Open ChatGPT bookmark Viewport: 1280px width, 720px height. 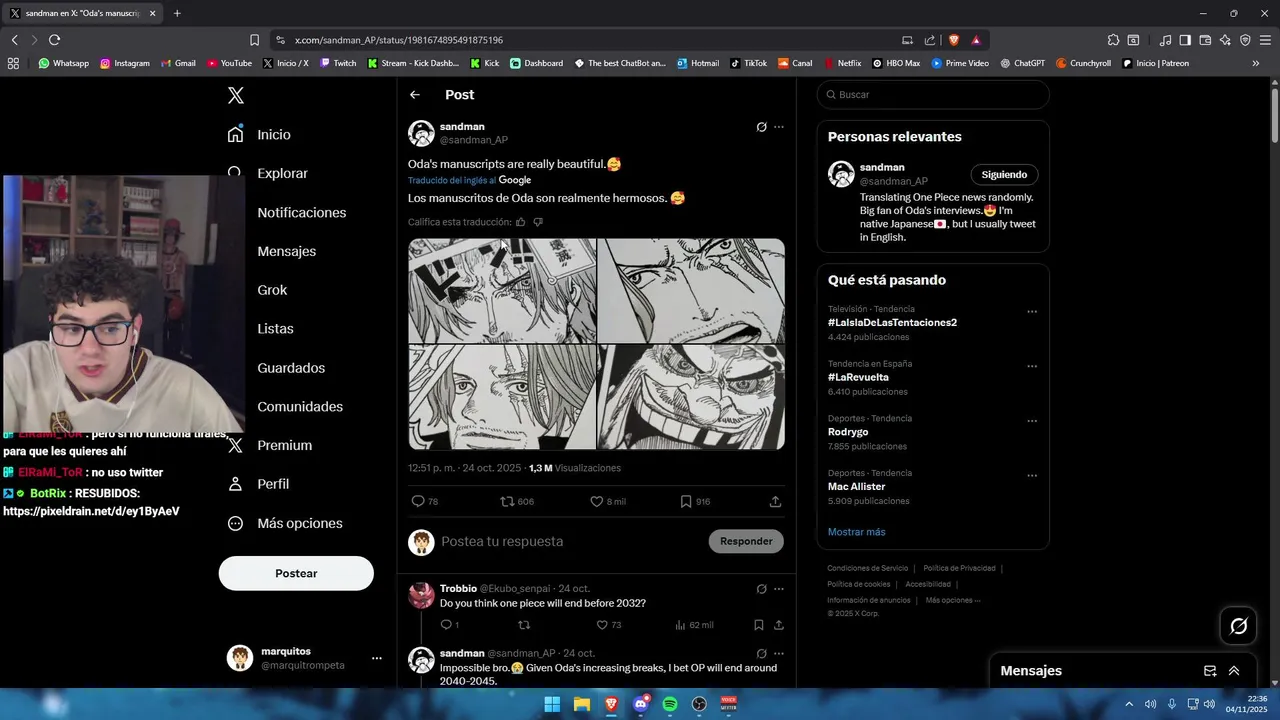point(1022,63)
